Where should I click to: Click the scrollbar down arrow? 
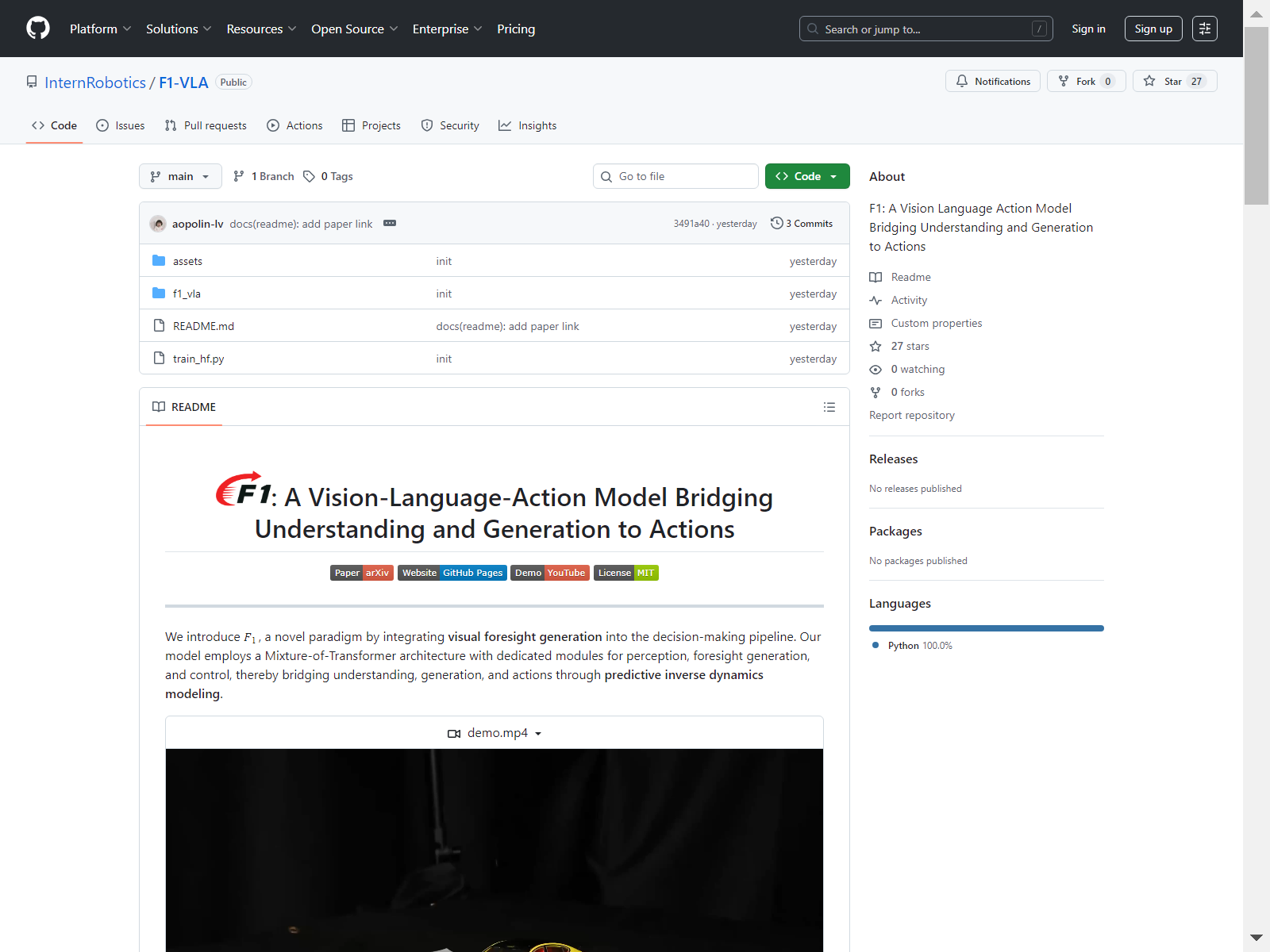[x=1257, y=938]
